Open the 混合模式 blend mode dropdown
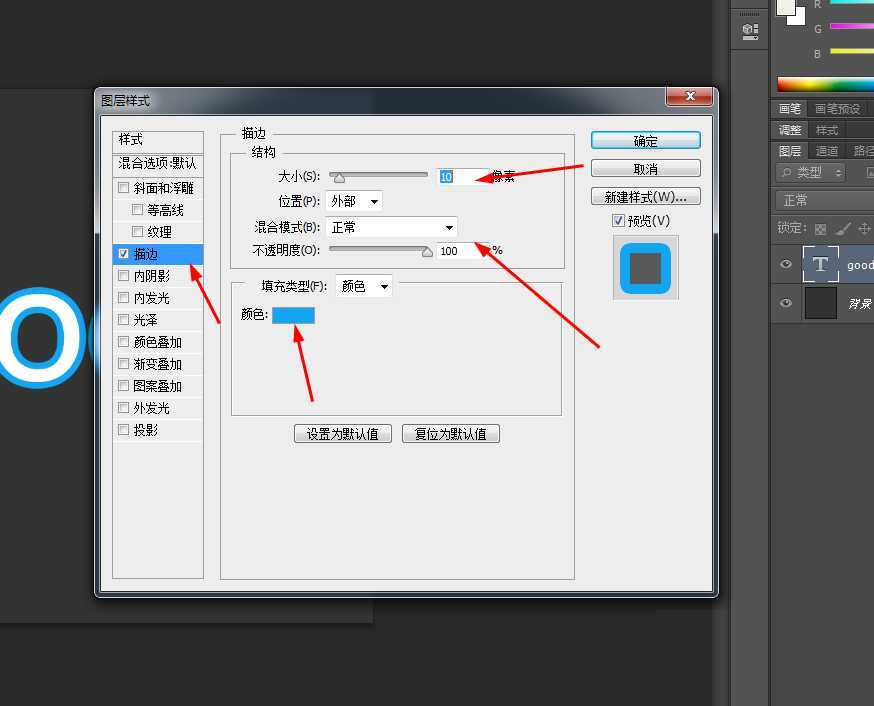 pos(391,226)
